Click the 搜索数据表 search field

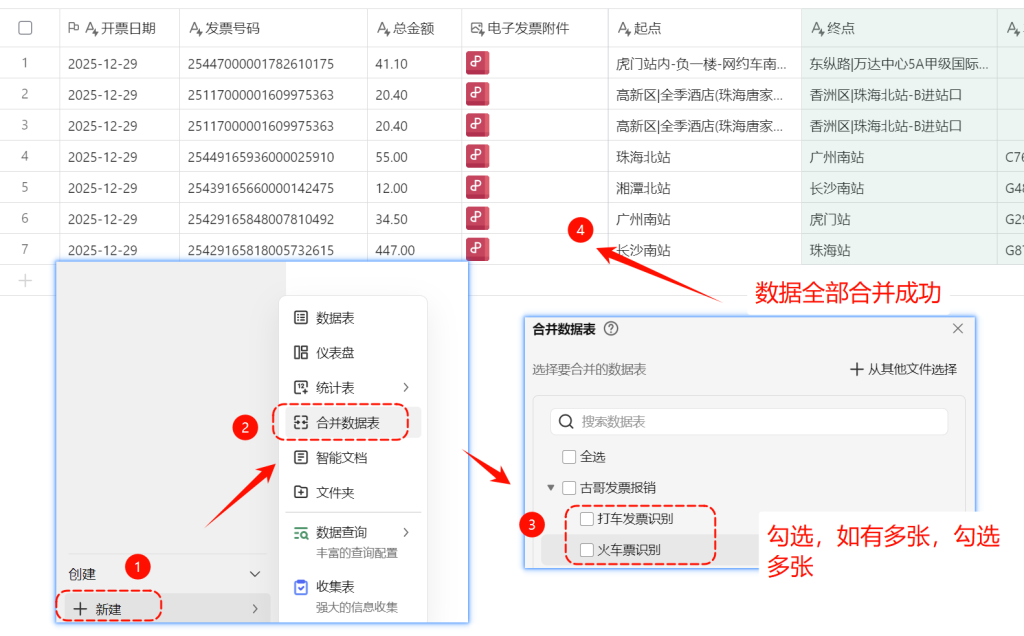click(748, 422)
